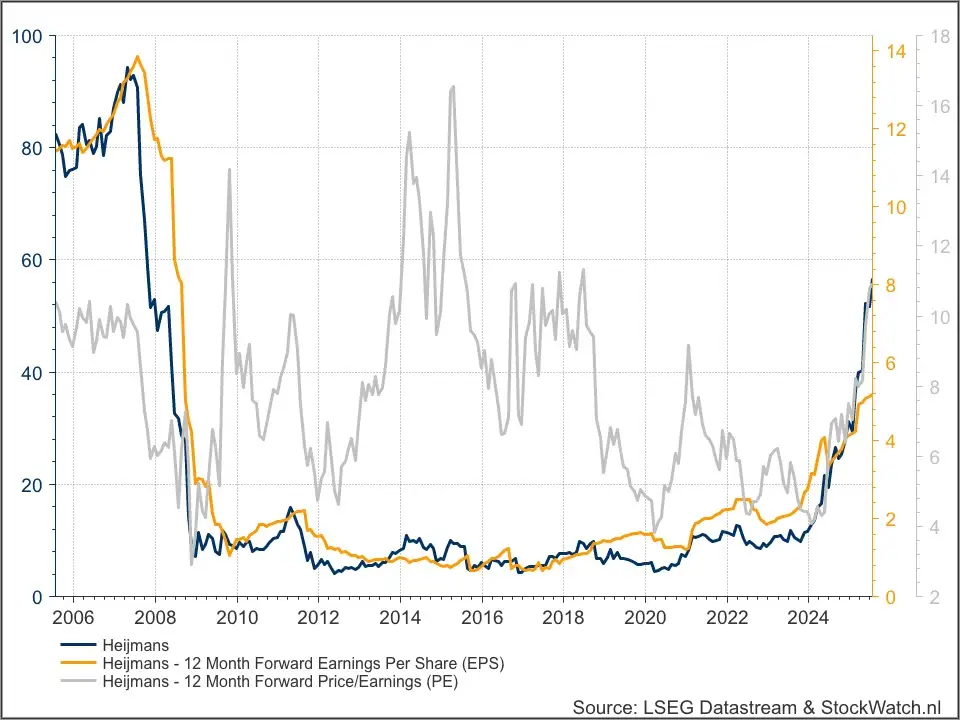Click the grey 4 label on the PE axis
Screen dimensions: 960x720
[x=935, y=527]
